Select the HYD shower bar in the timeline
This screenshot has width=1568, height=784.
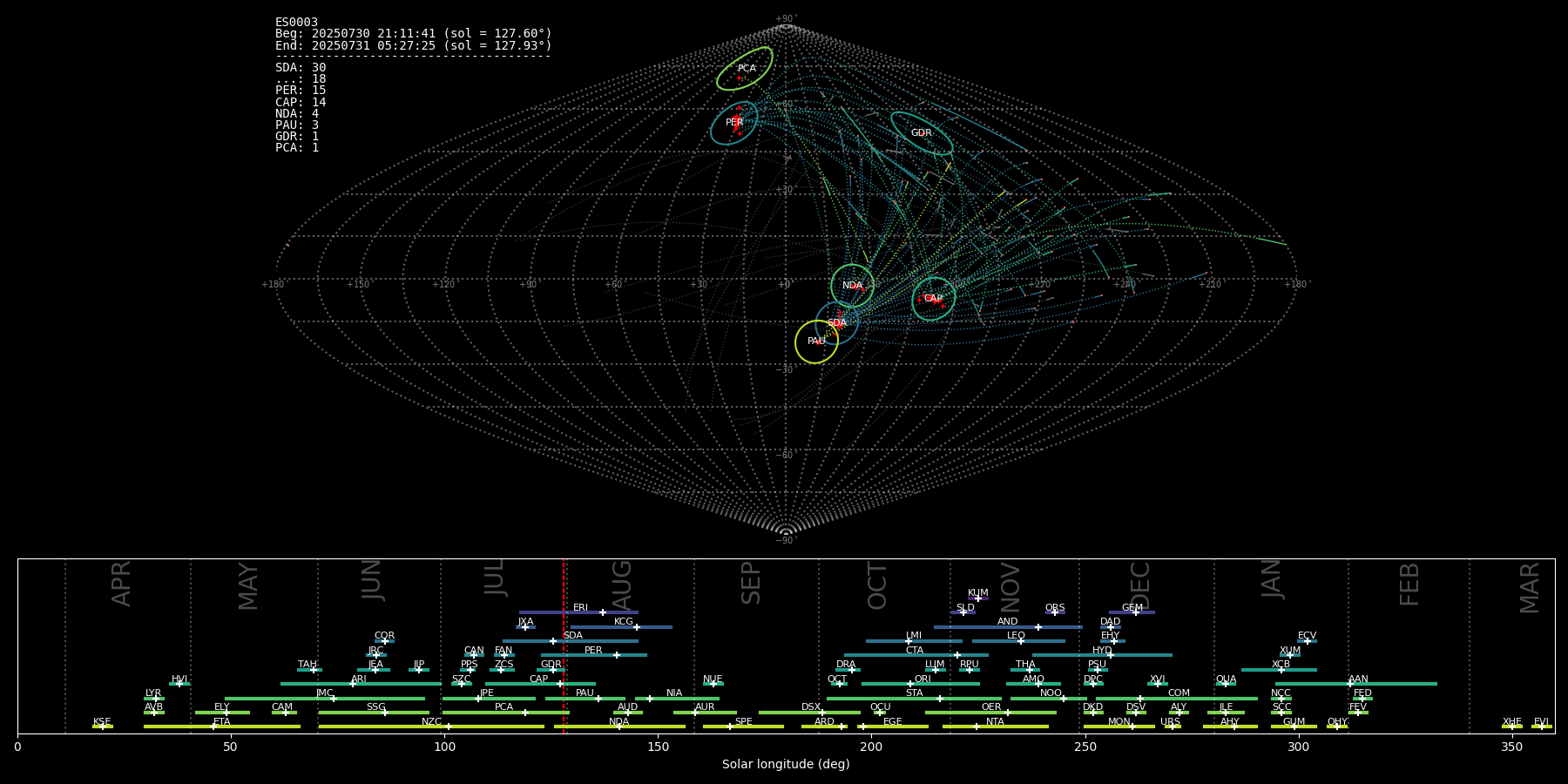pos(1102,655)
